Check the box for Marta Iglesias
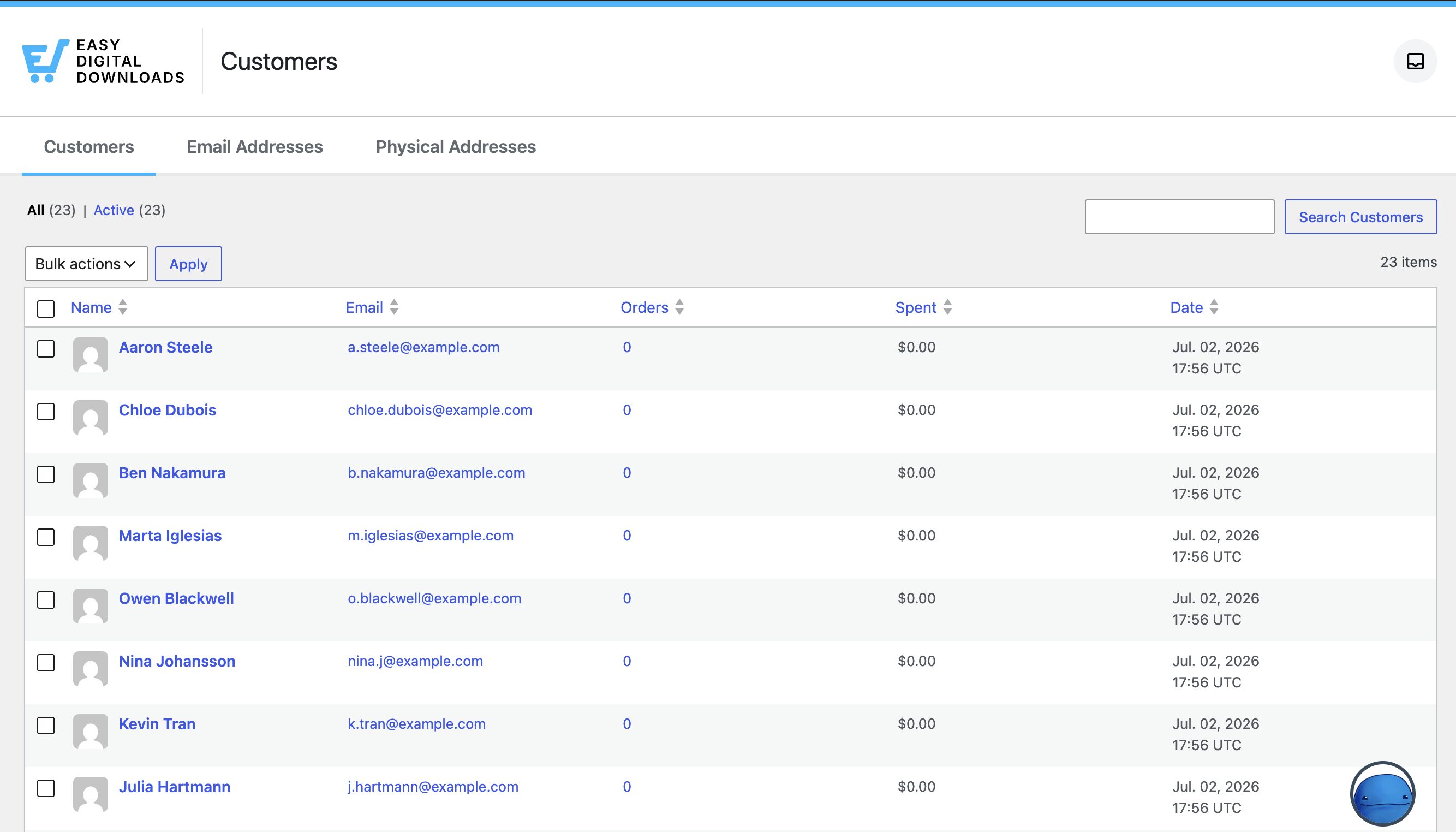This screenshot has width=1456, height=832. (x=46, y=537)
